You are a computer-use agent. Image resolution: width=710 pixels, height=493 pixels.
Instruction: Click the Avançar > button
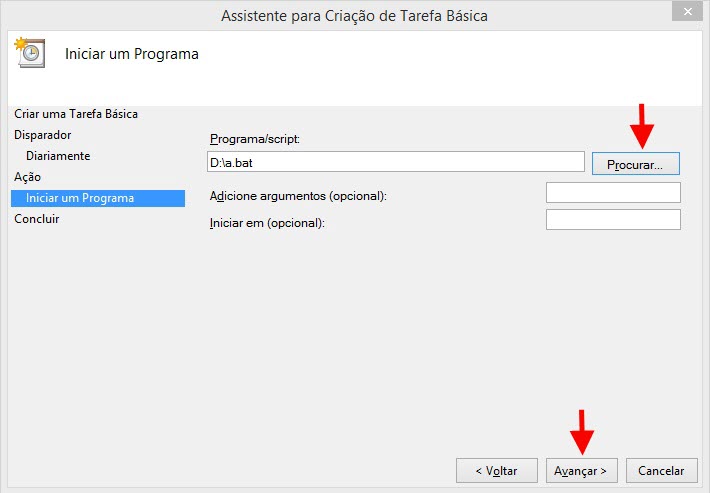pyautogui.click(x=582, y=471)
